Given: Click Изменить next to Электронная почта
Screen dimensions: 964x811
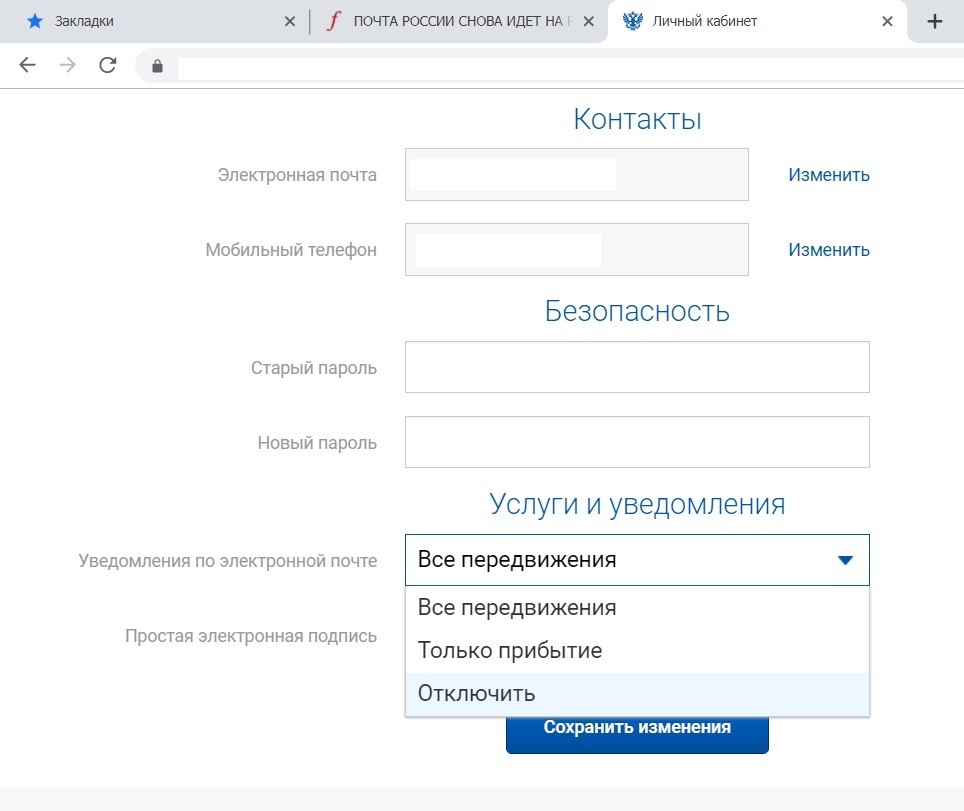Looking at the screenshot, I should [828, 175].
